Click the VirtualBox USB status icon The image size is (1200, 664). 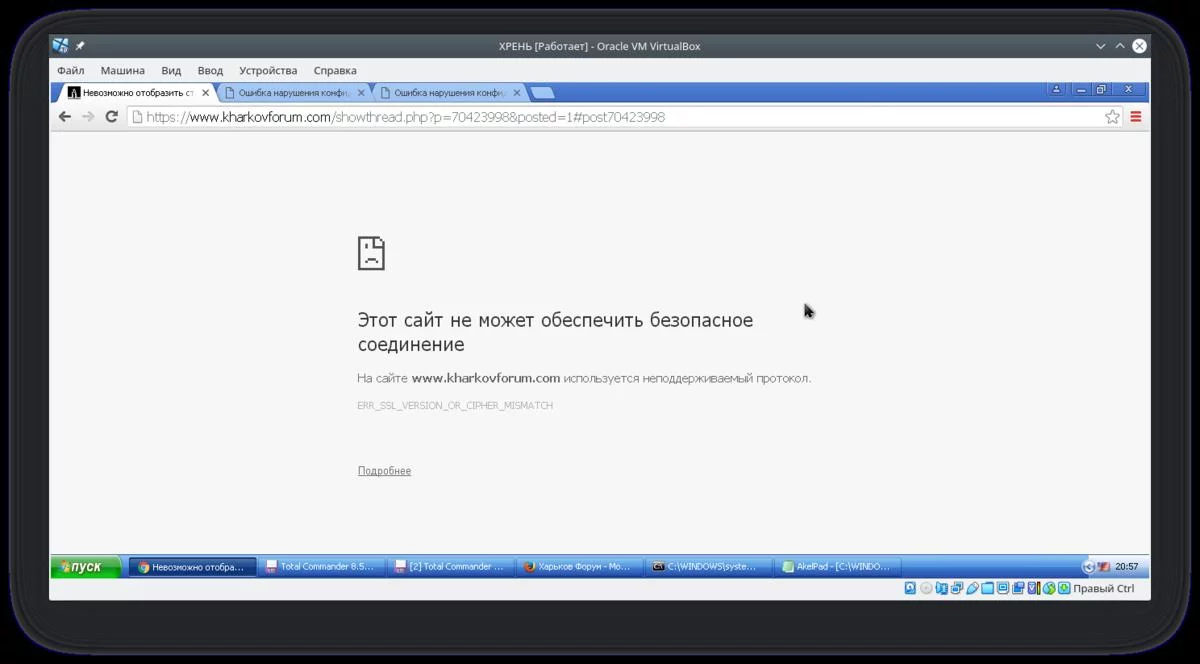click(x=972, y=589)
